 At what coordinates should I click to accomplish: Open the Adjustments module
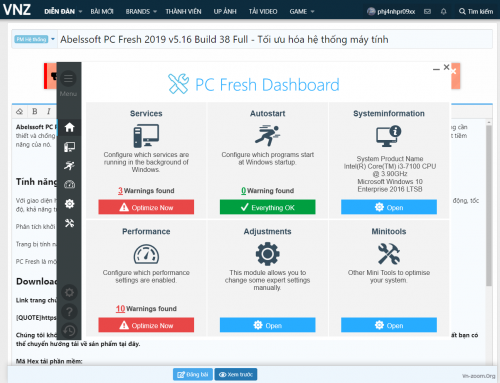267,325
